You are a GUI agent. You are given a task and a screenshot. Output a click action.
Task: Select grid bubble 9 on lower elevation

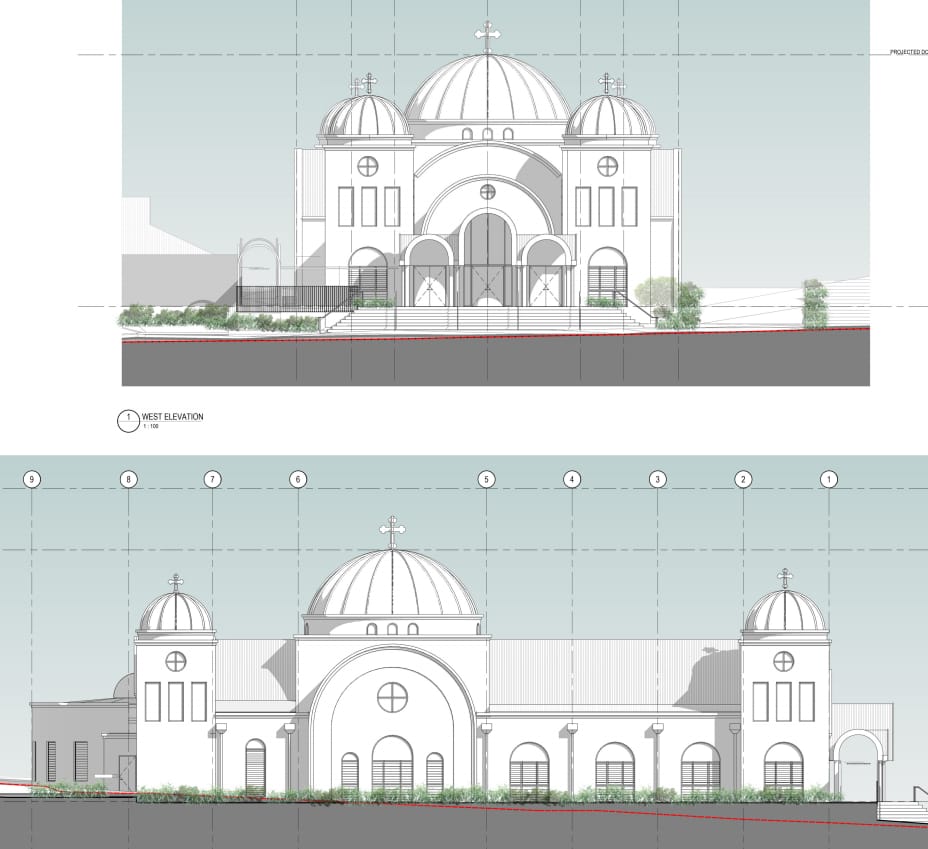(32, 479)
